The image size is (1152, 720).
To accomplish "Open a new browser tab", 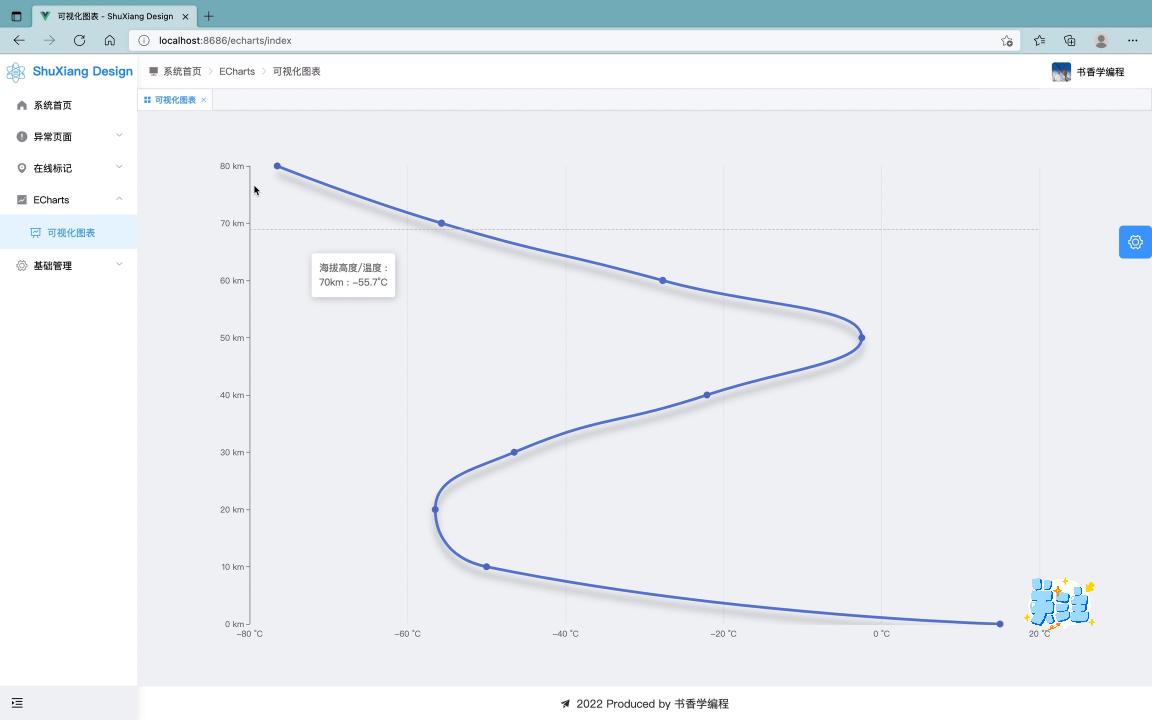I will click(209, 16).
